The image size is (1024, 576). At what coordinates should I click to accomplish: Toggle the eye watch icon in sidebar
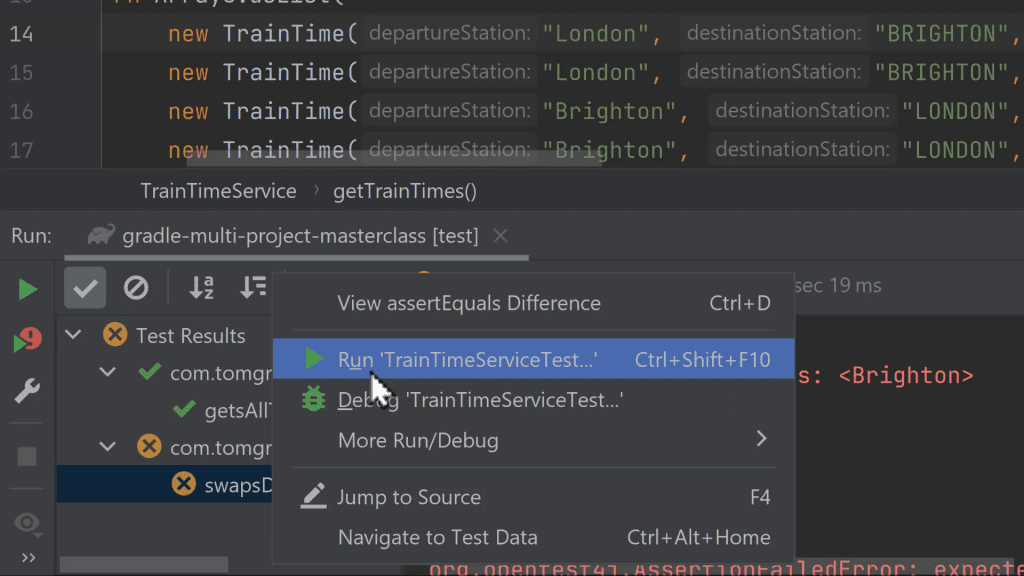click(x=28, y=522)
